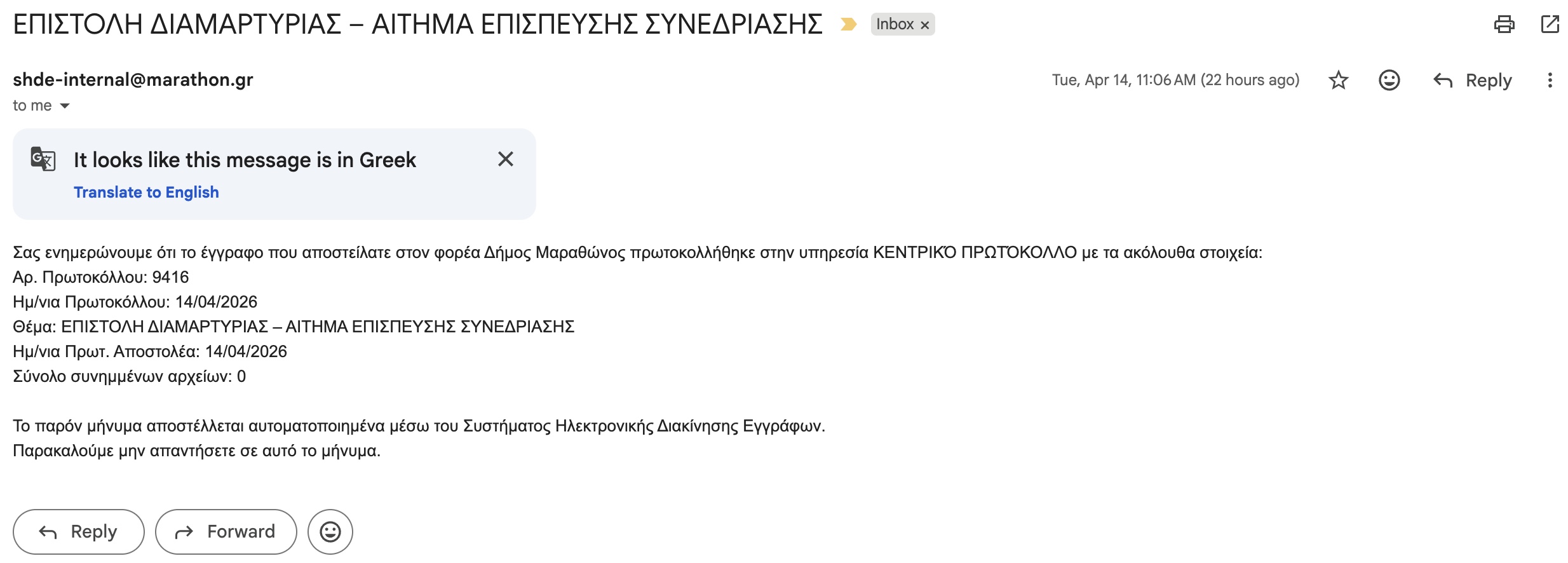The width and height of the screenshot is (1568, 563).
Task: Remove the Inbox label with the x
Action: (x=925, y=25)
